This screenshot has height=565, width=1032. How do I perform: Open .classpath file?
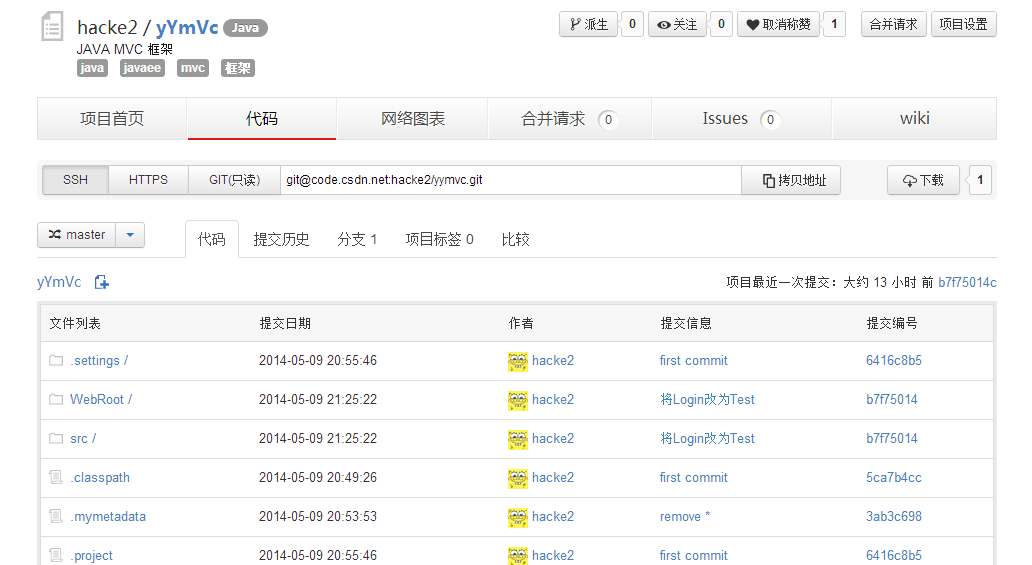click(x=100, y=478)
